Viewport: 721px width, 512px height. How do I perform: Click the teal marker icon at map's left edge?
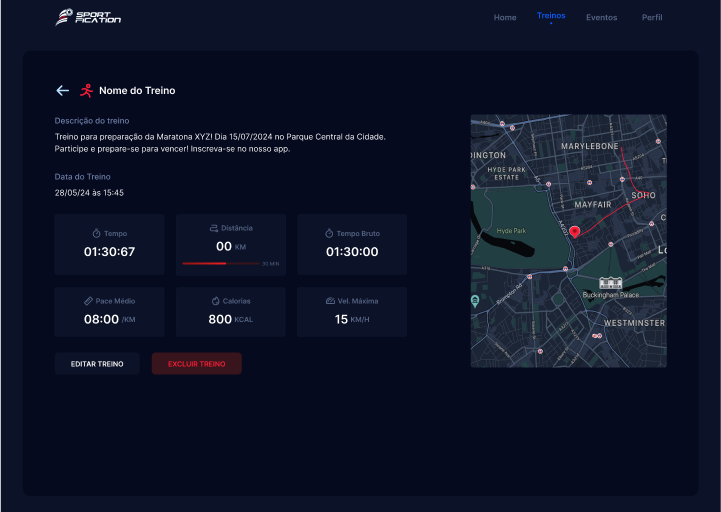[x=475, y=301]
